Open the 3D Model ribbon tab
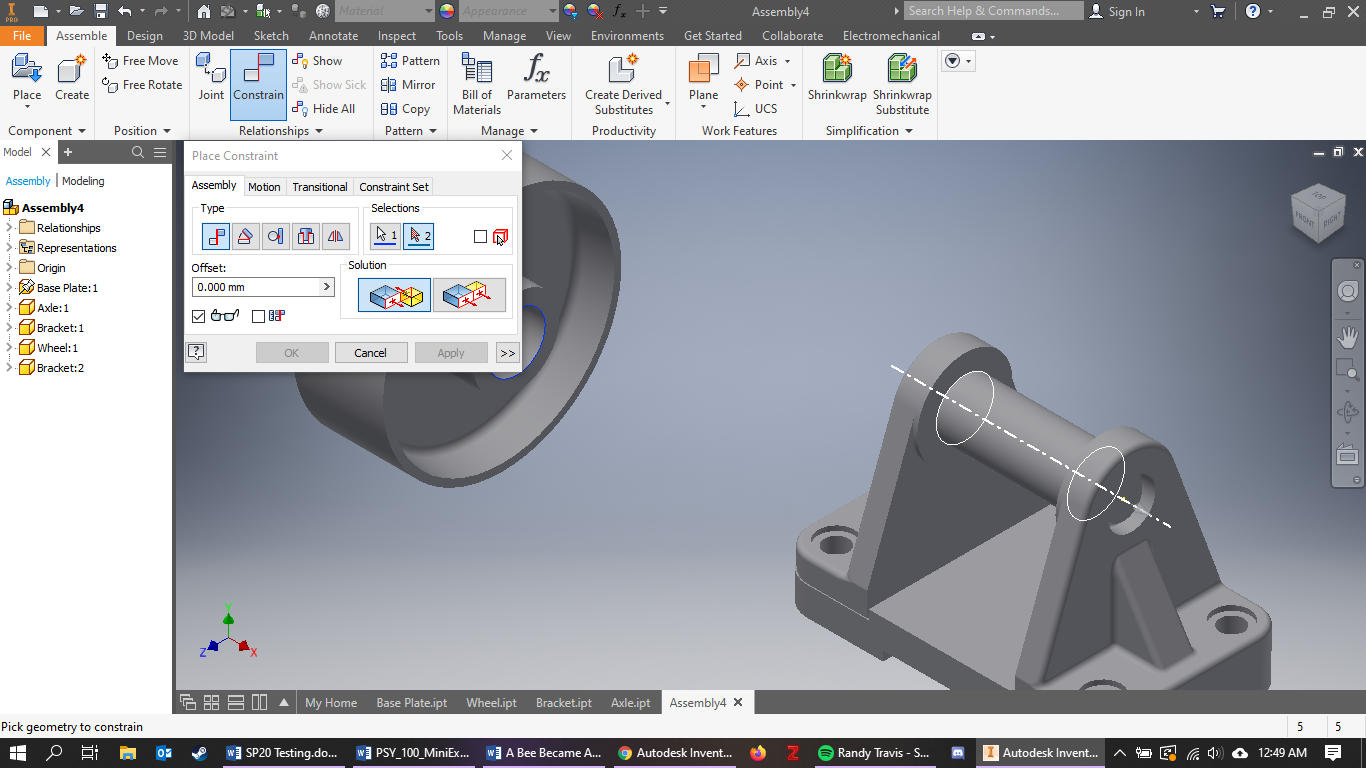Screen dimensions: 1366x768 click(x=208, y=36)
